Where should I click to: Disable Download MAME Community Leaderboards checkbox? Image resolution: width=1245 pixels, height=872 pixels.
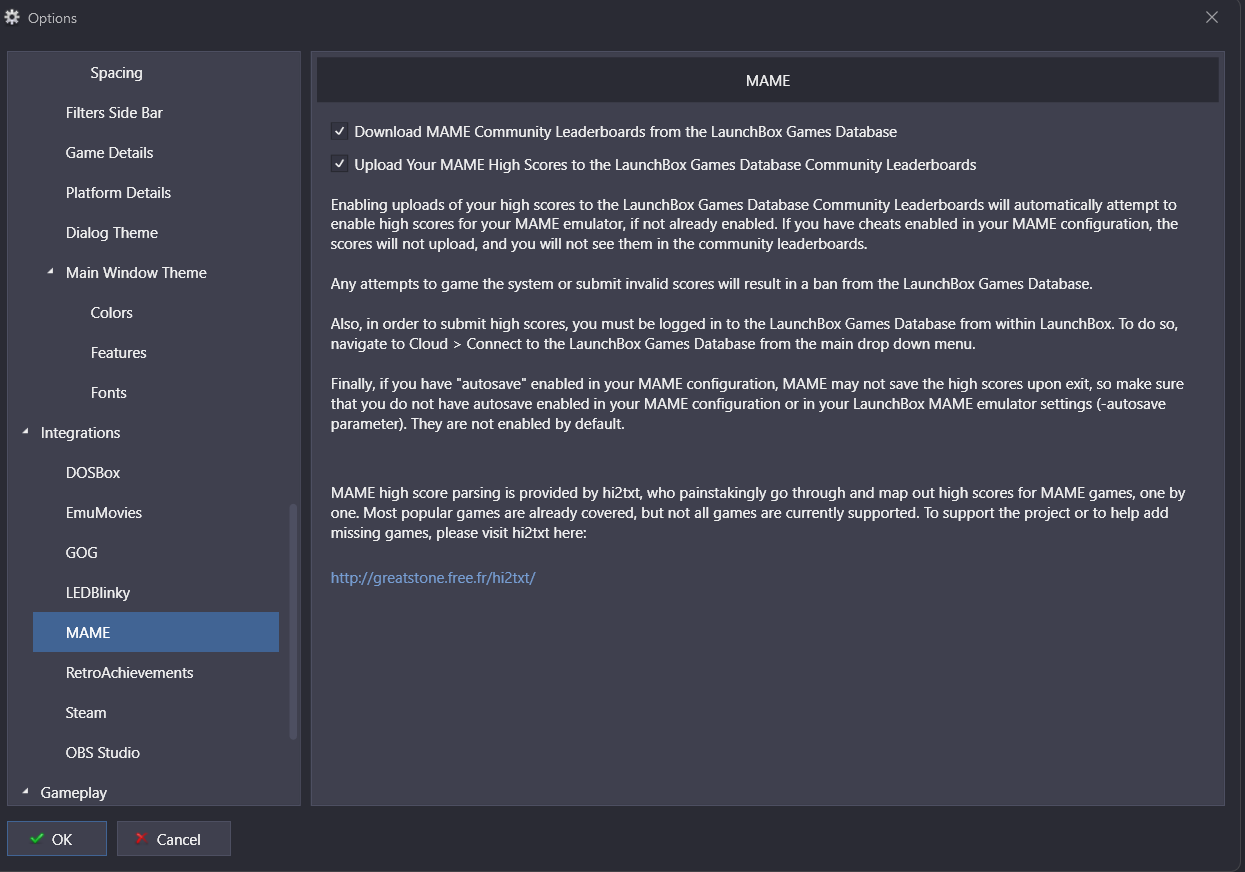340,131
